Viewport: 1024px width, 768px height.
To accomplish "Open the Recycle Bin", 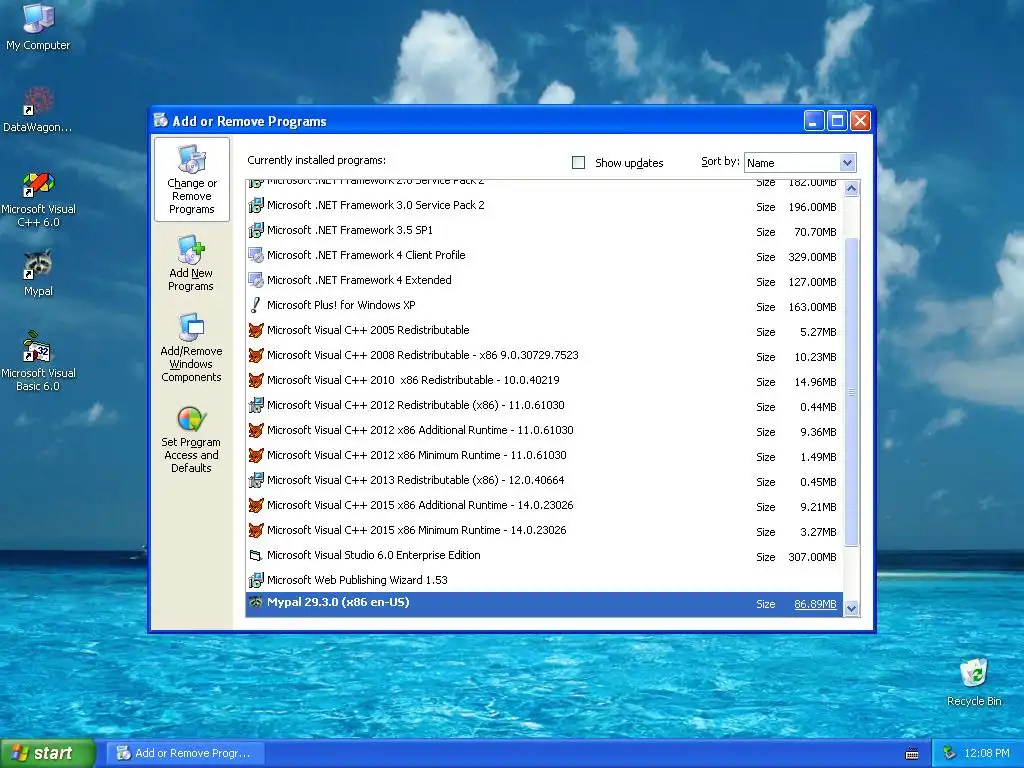I will pyautogui.click(x=974, y=682).
